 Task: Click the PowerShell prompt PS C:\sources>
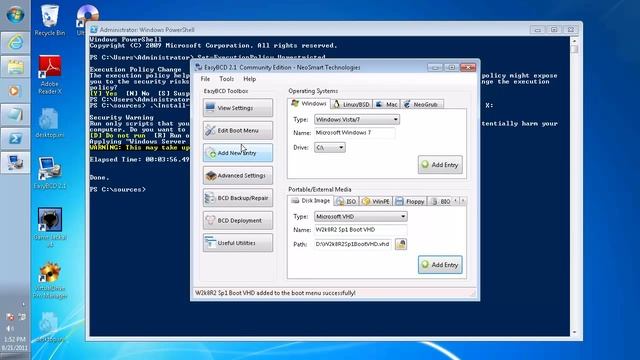(x=118, y=189)
